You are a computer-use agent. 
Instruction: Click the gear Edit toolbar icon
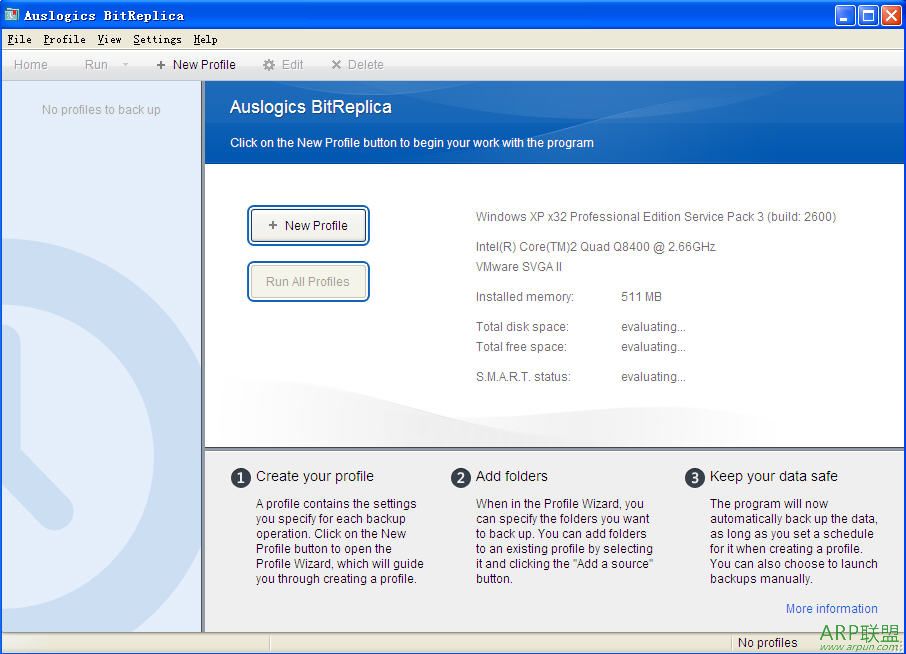pyautogui.click(x=269, y=65)
